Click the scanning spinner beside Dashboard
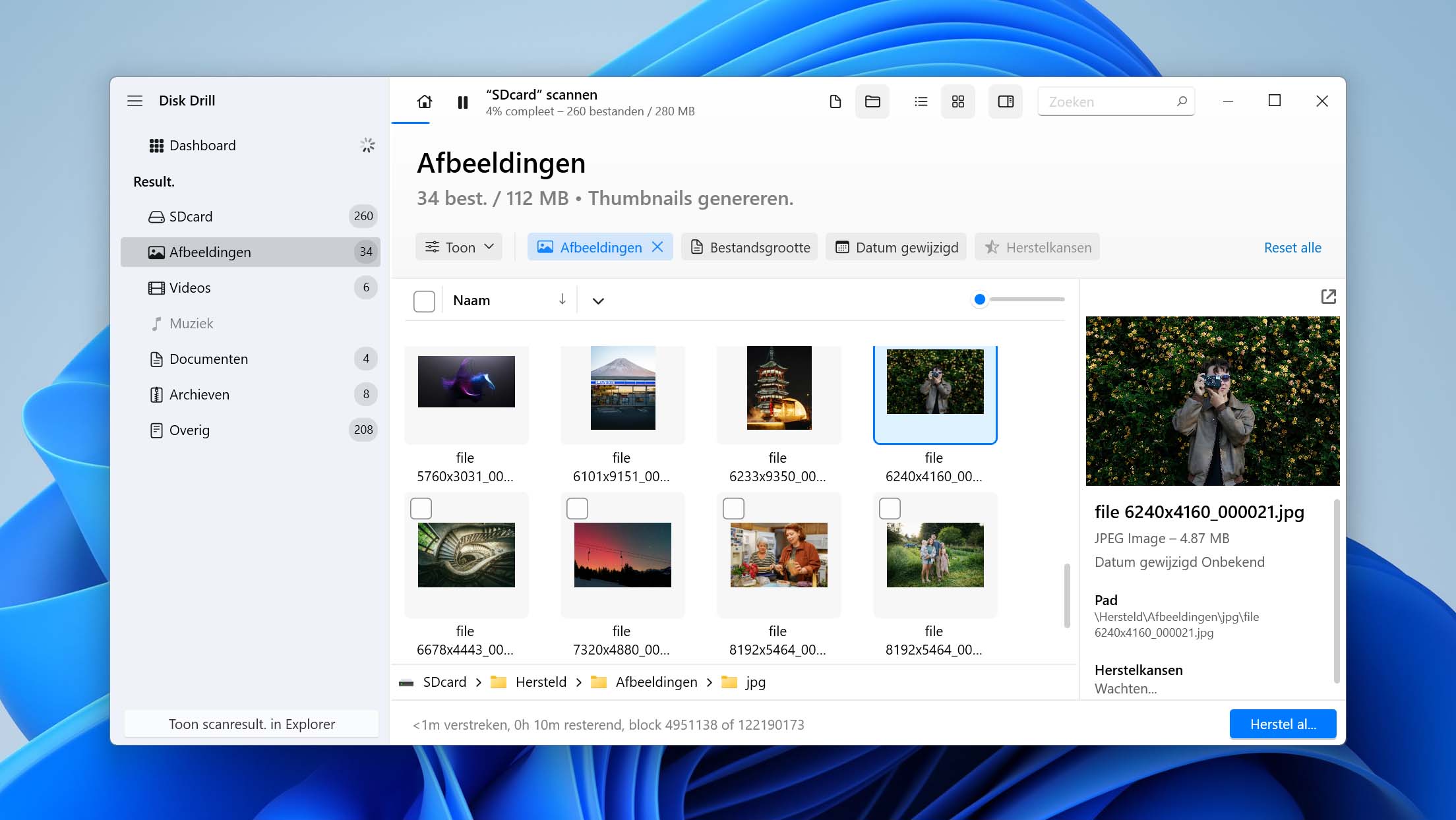This screenshot has width=1456, height=820. pos(367,145)
